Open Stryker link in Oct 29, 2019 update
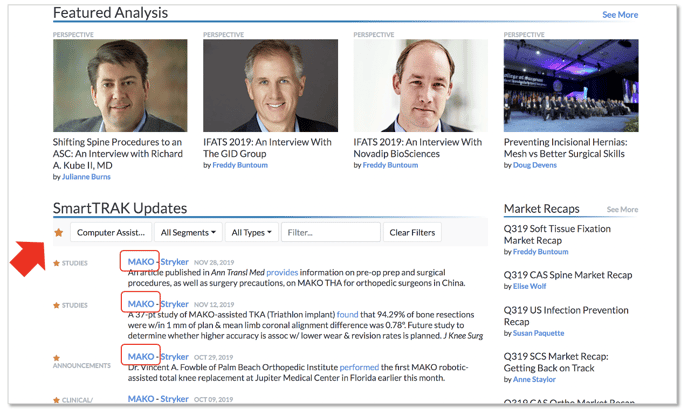 [x=174, y=356]
